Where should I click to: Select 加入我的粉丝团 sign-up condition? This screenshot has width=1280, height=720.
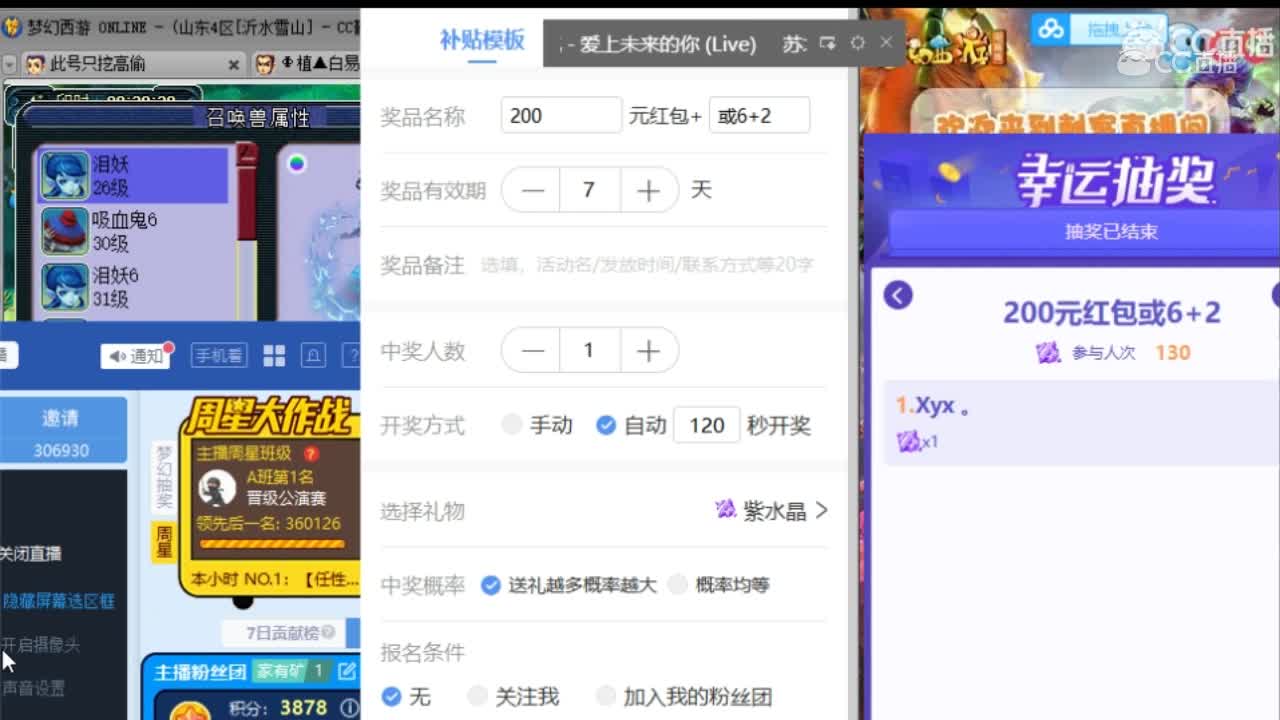(x=684, y=696)
